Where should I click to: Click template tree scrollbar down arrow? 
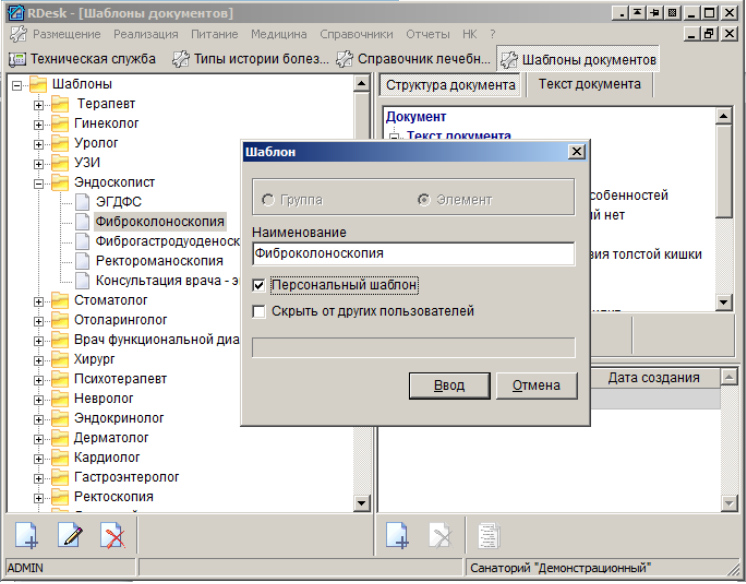coord(362,503)
